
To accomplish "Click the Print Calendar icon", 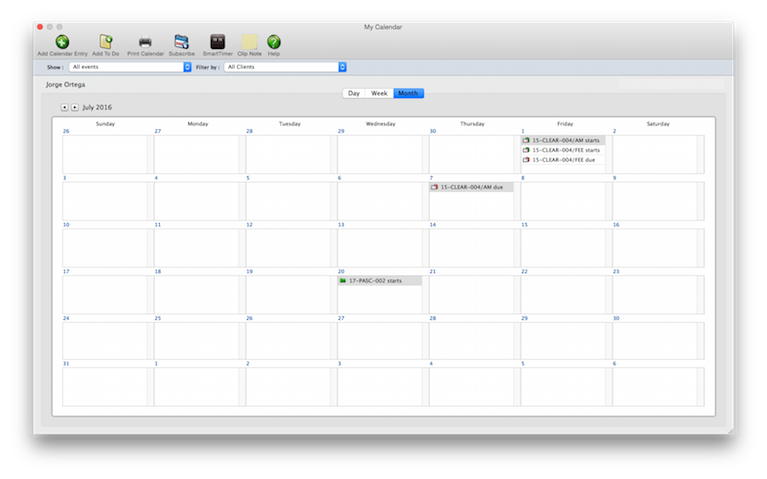I will coord(145,42).
